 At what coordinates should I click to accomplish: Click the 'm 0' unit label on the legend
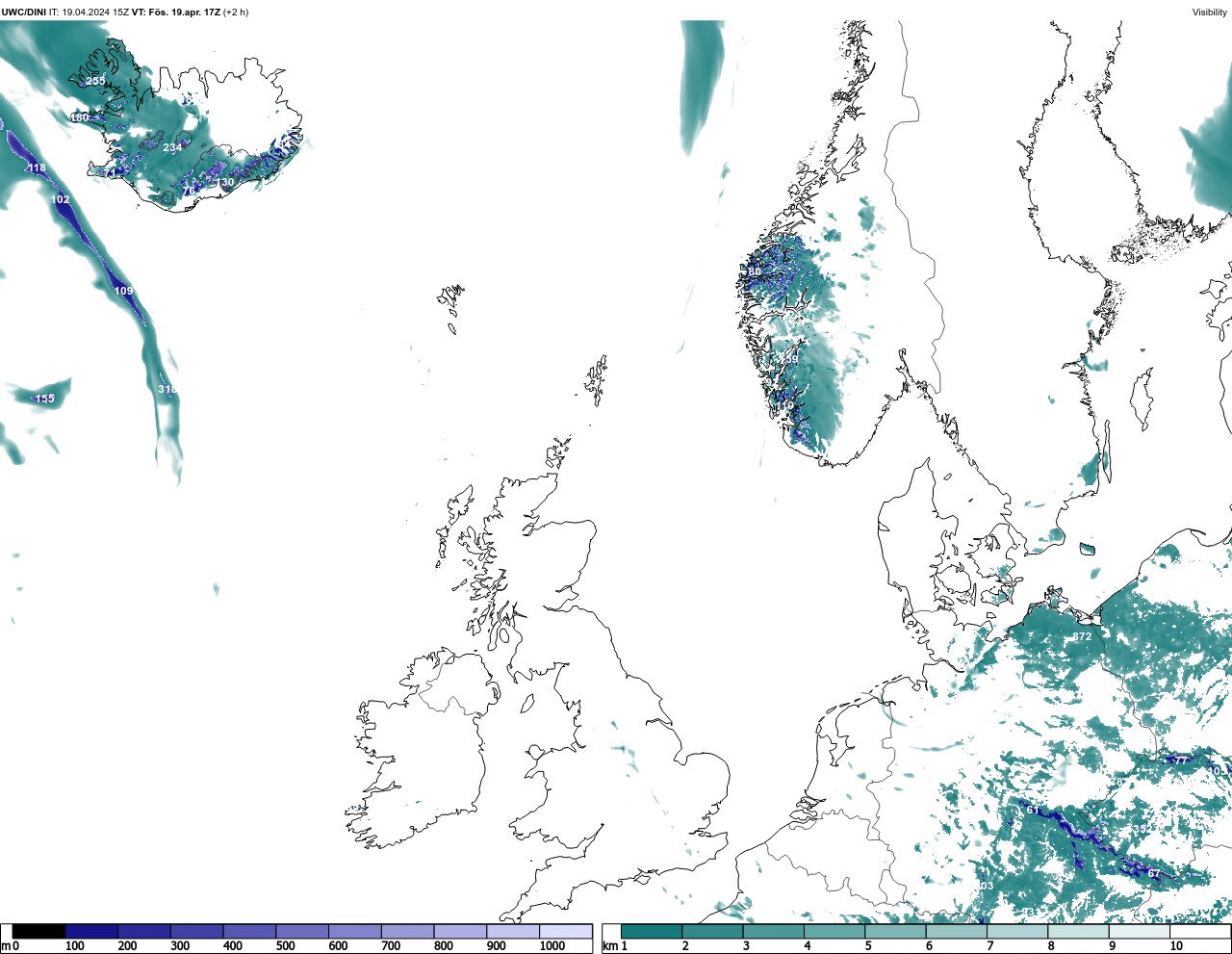pyautogui.click(x=10, y=946)
